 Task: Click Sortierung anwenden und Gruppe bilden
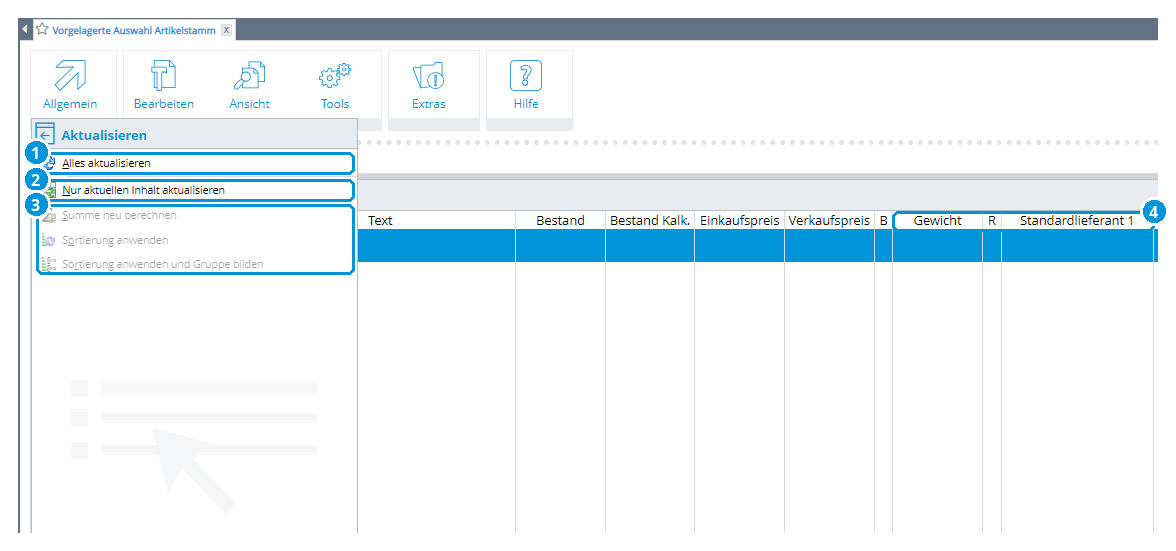(x=196, y=265)
